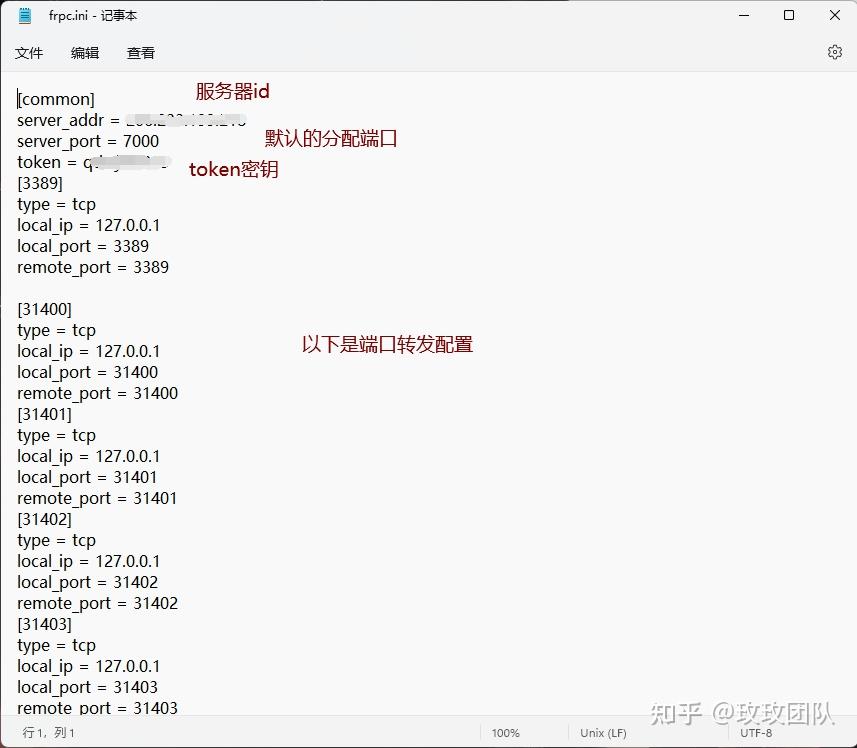
Task: Maximize the Notepad window
Action: coord(788,15)
